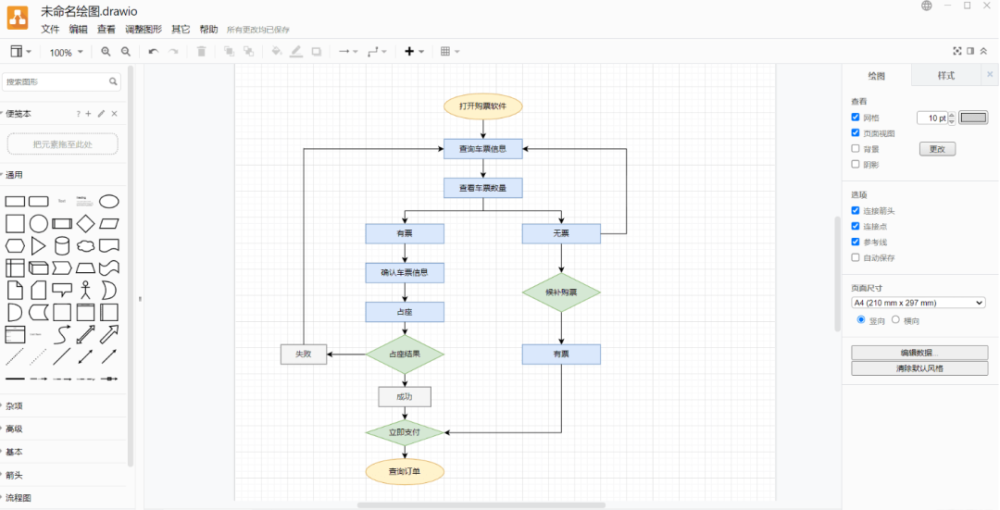
Task: Click the undo arrow icon
Action: point(153,52)
